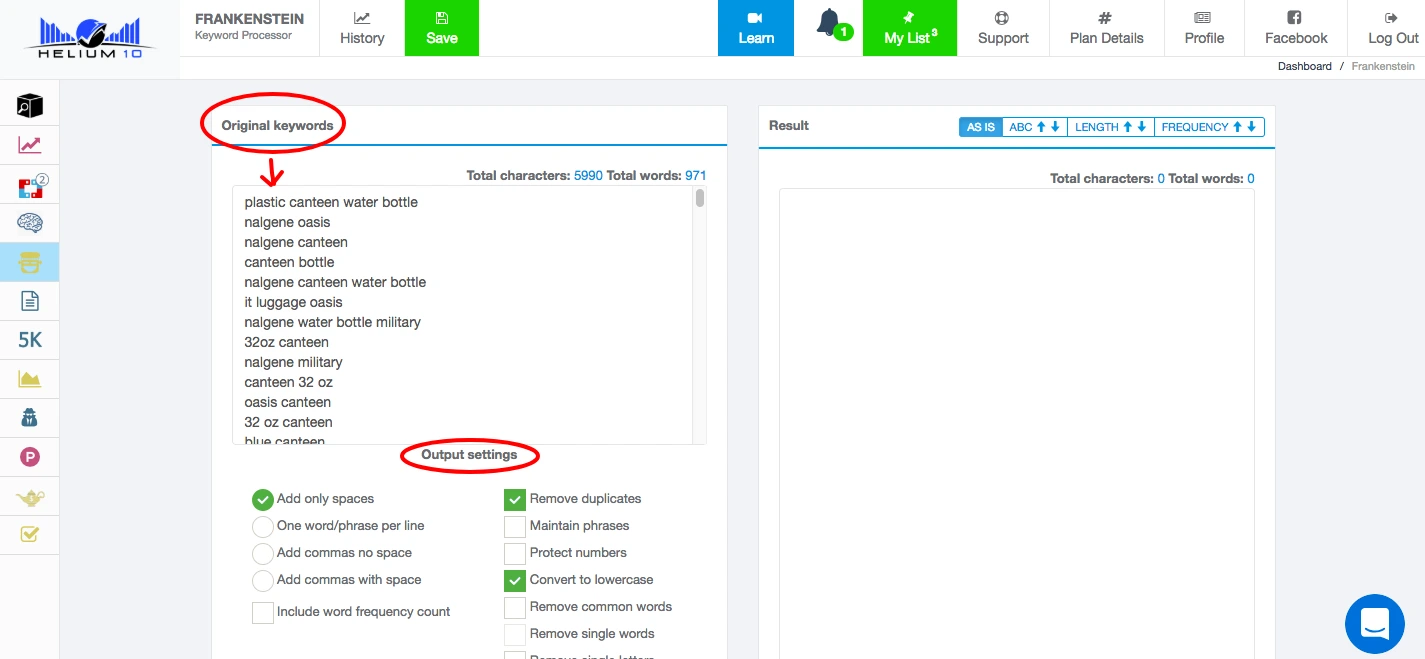Open the genie lamp tool in sidebar
Viewport: 1425px width, 659px height.
coord(30,496)
